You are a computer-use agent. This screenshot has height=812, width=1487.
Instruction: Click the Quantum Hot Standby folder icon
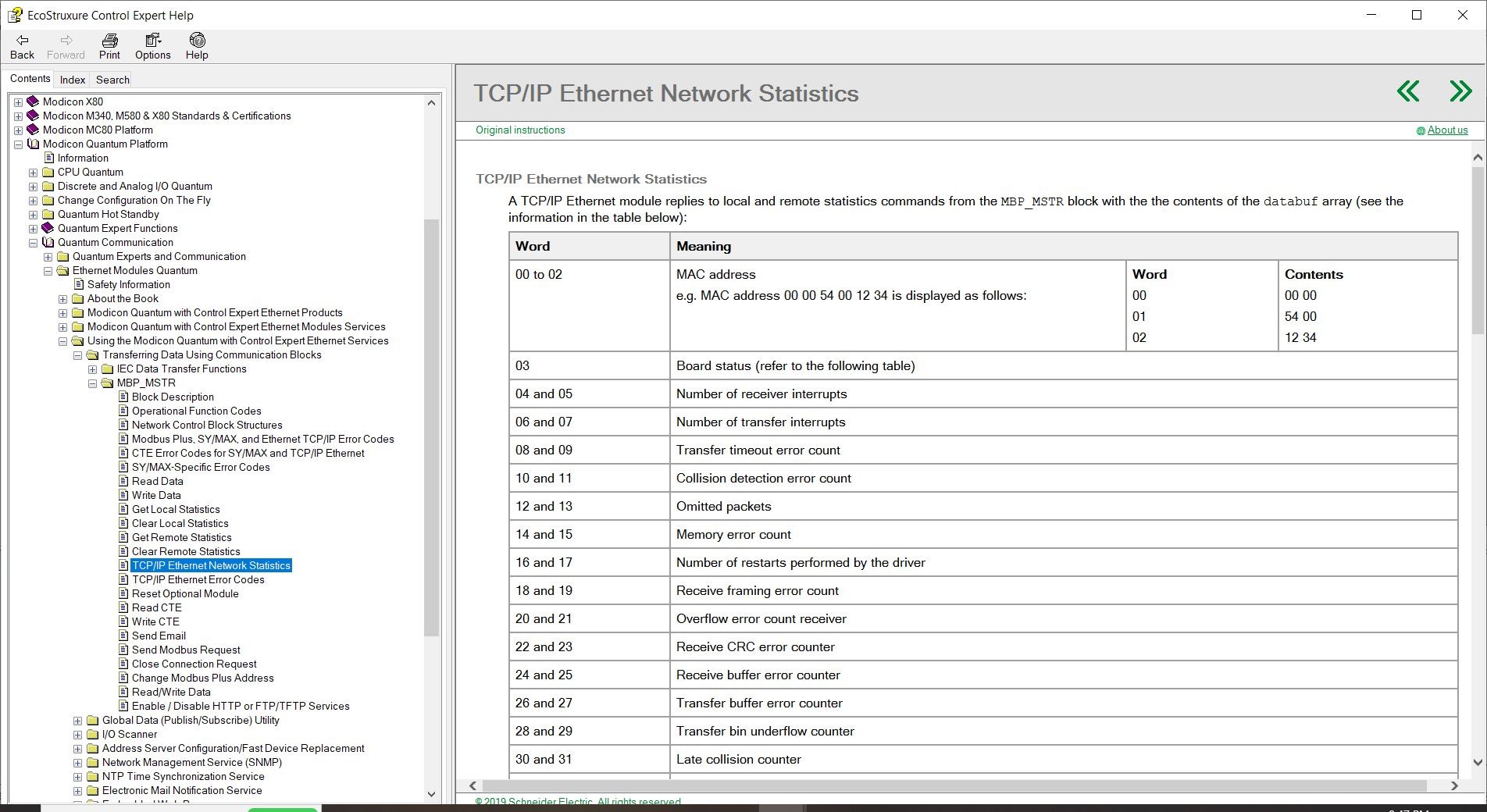tap(48, 214)
